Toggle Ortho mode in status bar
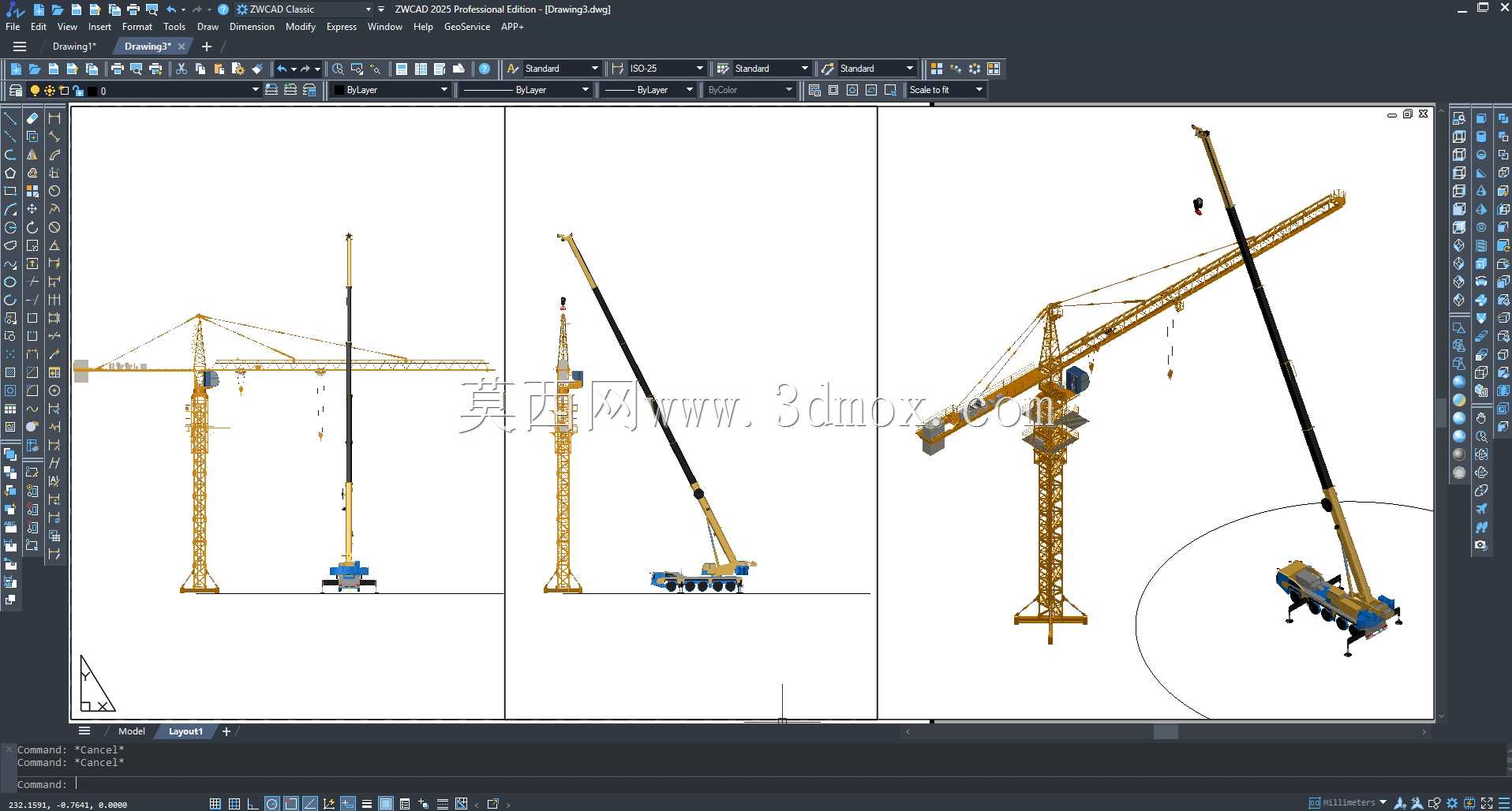The image size is (1512, 811). coord(253,804)
